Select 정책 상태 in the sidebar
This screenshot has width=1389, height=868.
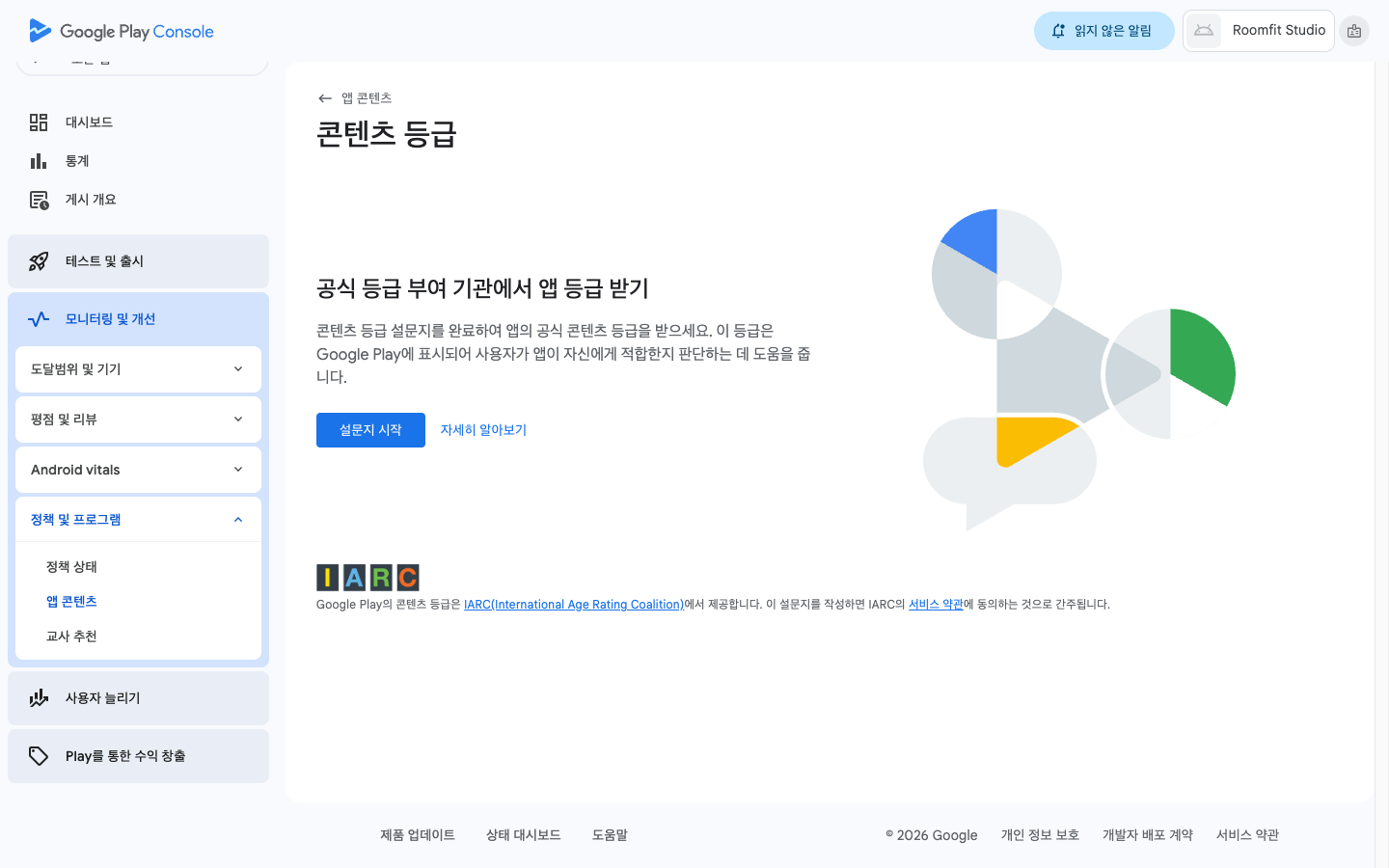[x=71, y=567]
